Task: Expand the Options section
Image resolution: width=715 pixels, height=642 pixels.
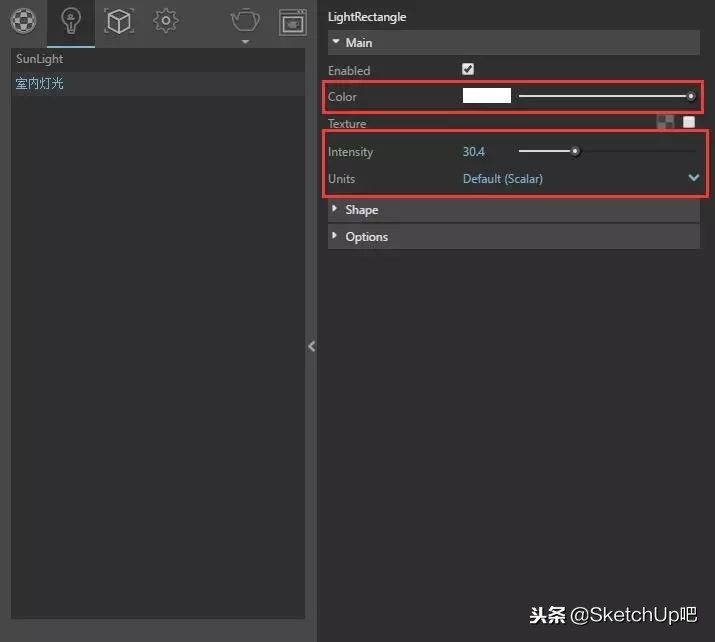Action: [x=513, y=237]
